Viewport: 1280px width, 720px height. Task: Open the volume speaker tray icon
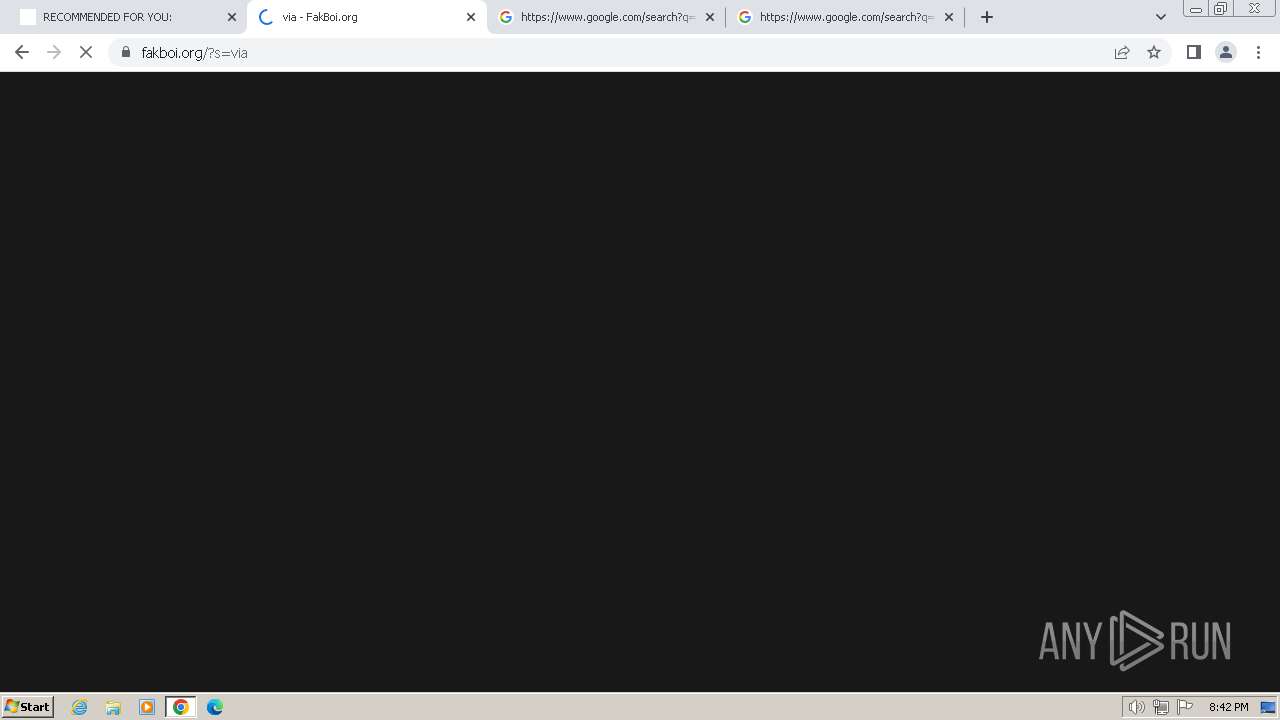coord(1136,707)
